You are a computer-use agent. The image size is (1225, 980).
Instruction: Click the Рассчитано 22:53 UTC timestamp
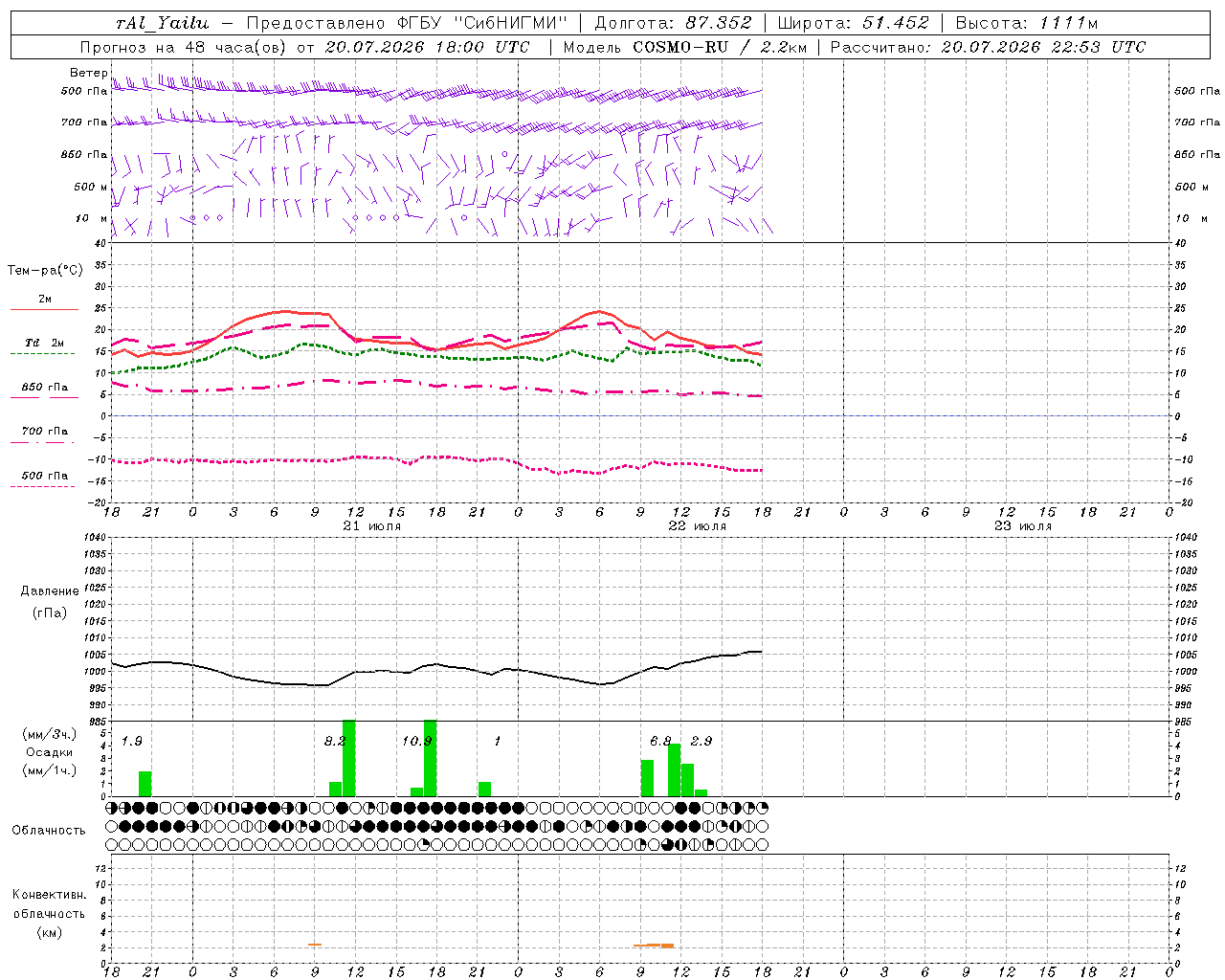tap(988, 47)
